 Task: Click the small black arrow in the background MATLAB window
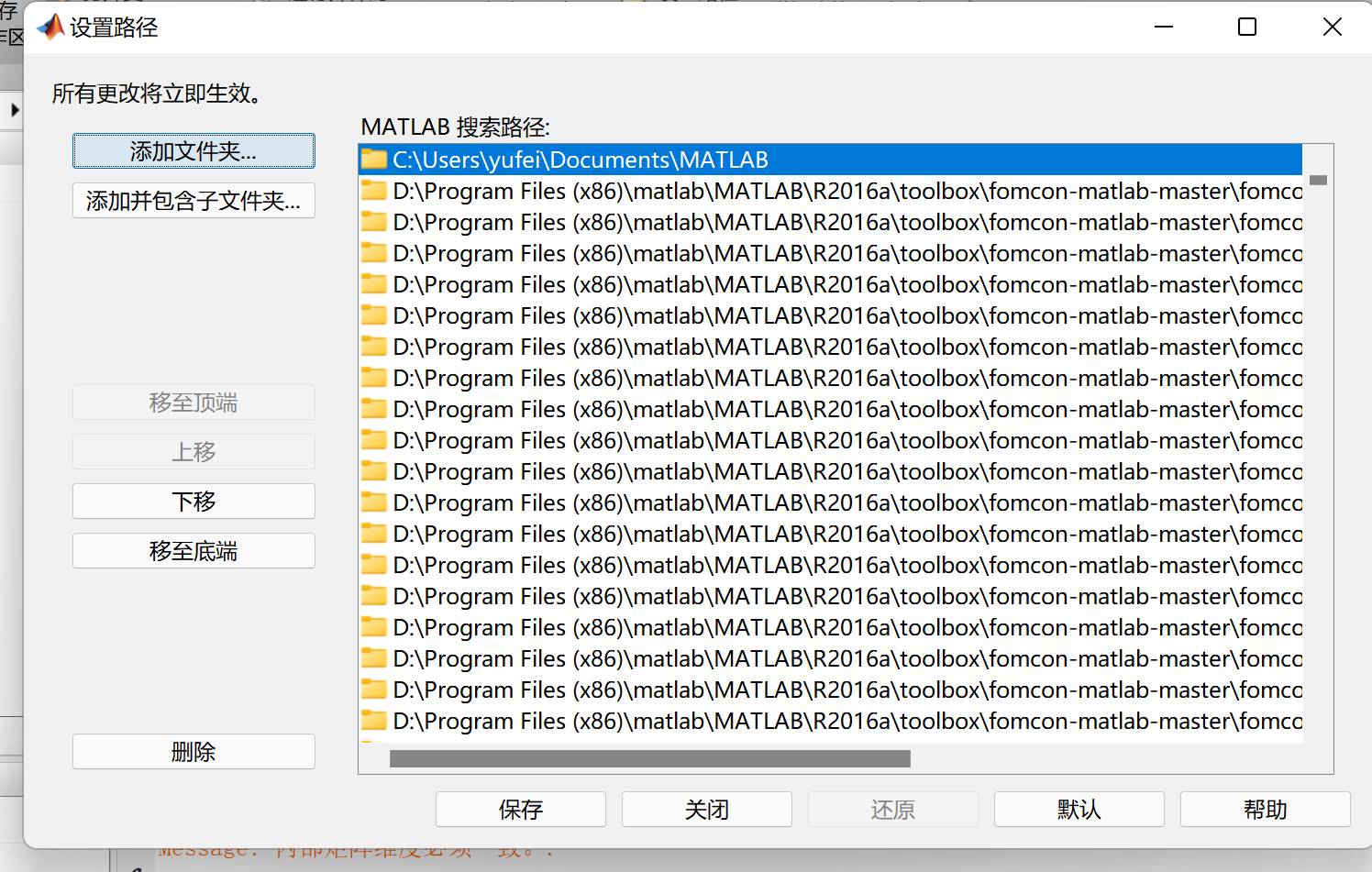[x=15, y=110]
